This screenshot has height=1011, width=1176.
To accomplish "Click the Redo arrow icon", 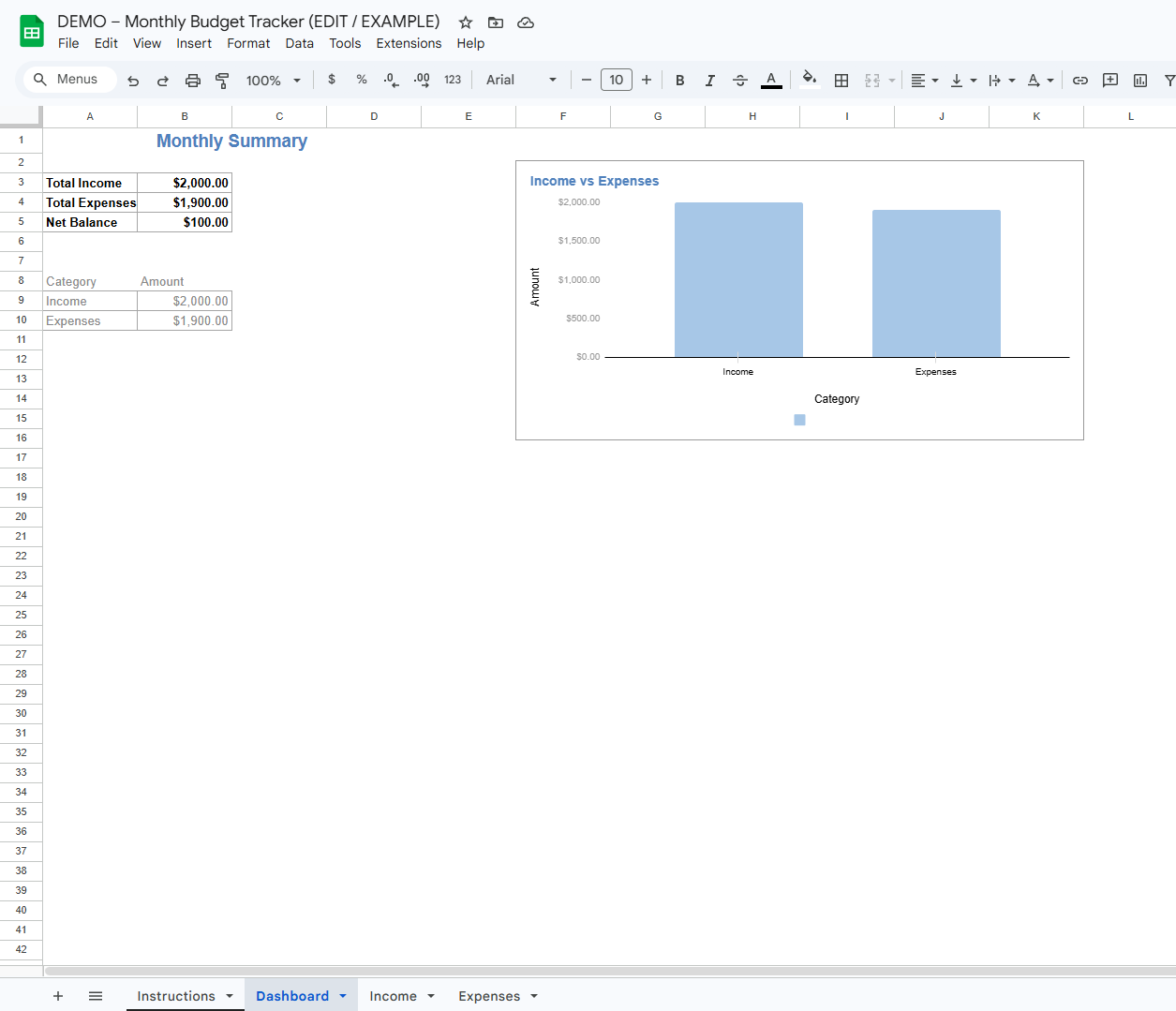I will click(x=163, y=81).
